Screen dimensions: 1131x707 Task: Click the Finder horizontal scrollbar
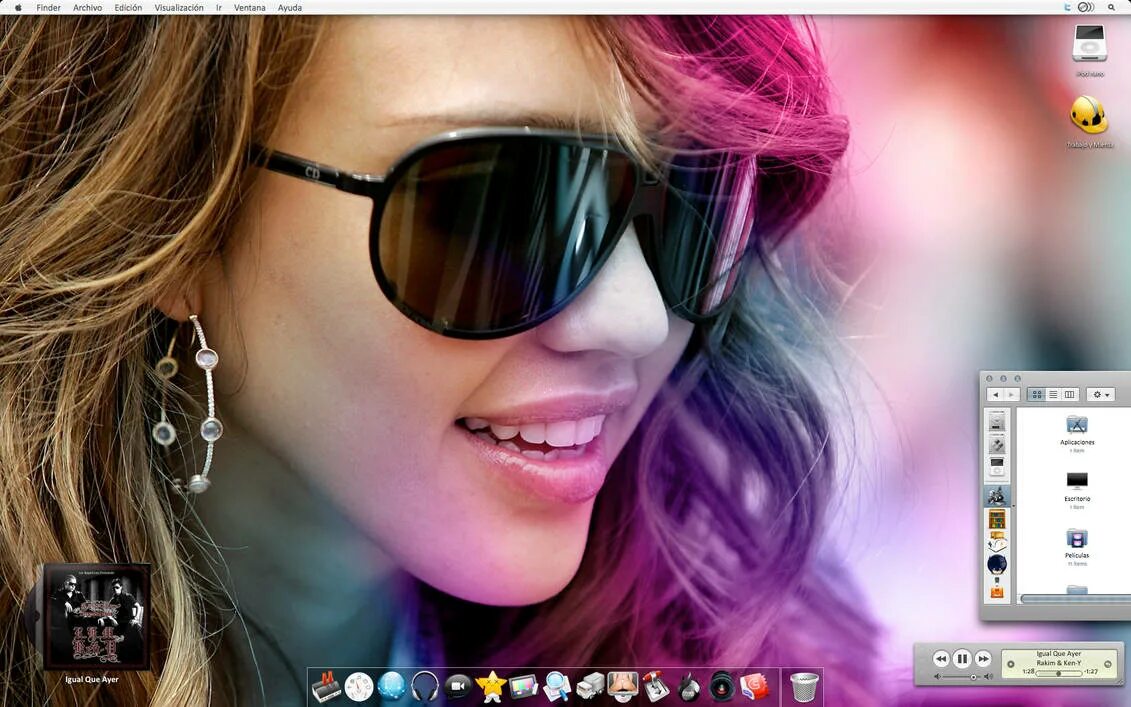1075,599
